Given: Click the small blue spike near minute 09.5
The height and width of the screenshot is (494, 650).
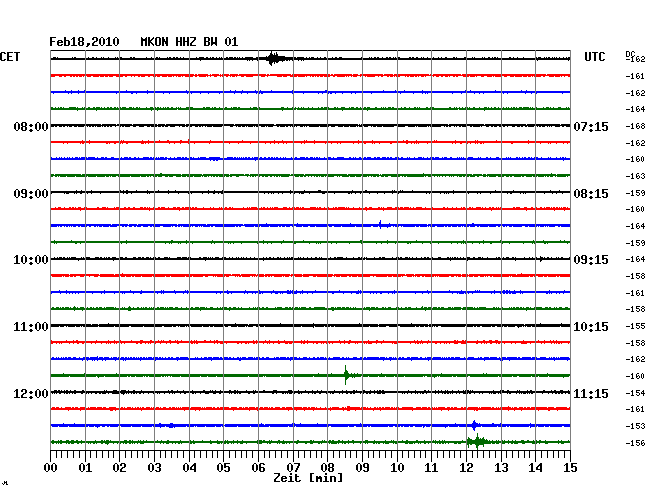Looking at the screenshot, I should tap(381, 225).
